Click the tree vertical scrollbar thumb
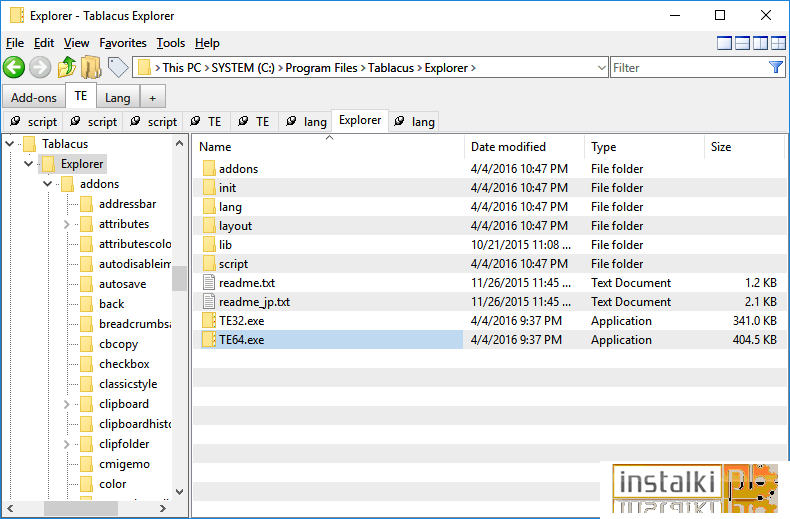 (179, 278)
